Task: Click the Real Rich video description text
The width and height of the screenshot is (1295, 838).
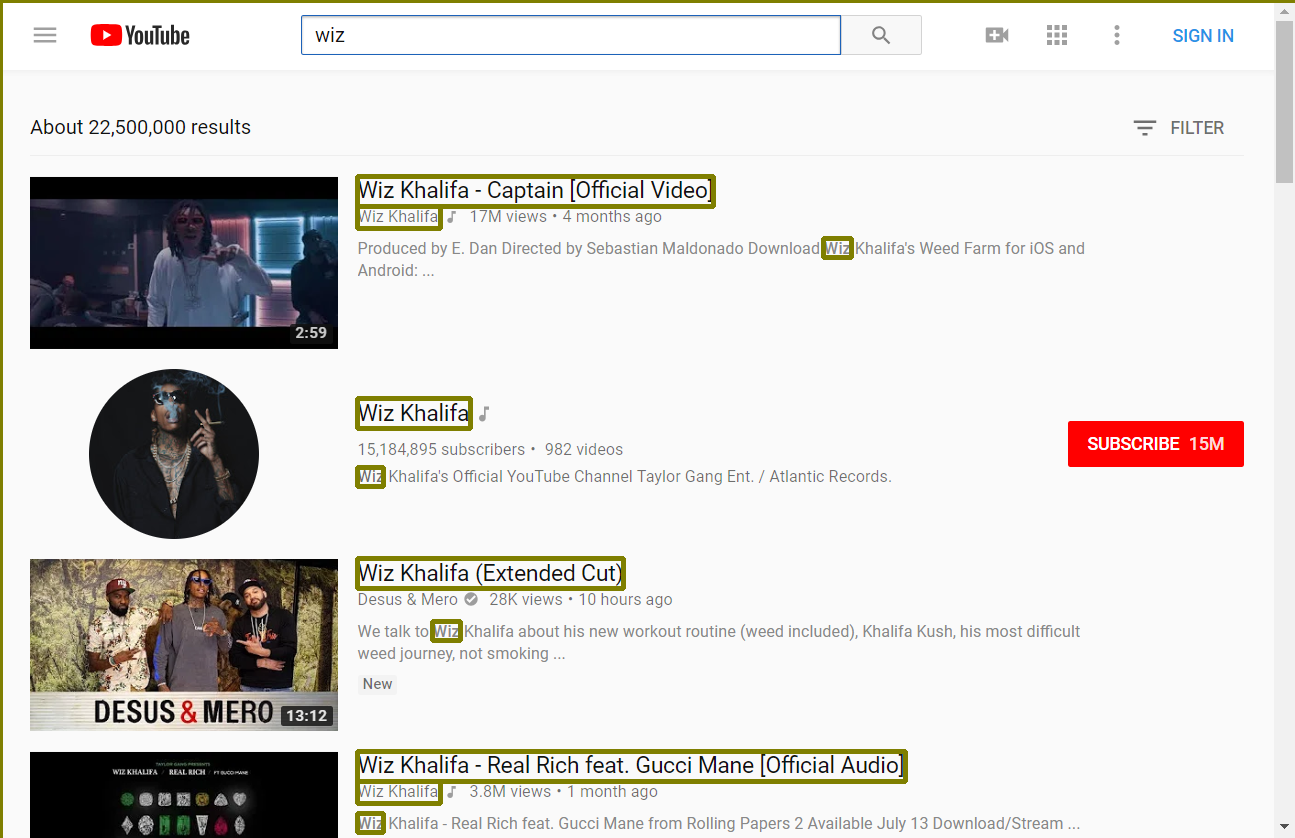Action: [719, 824]
